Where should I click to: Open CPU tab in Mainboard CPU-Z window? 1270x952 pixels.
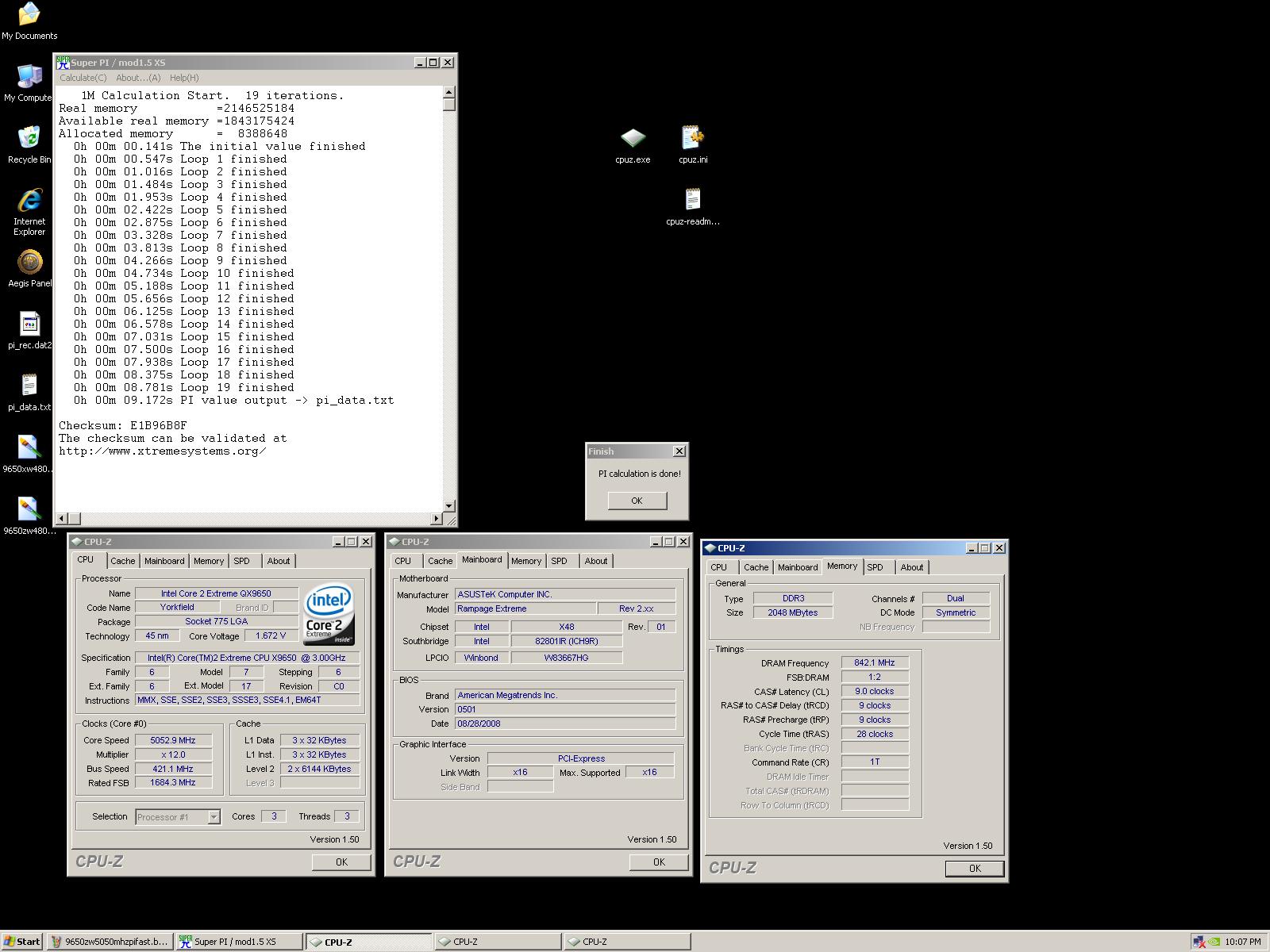[403, 561]
